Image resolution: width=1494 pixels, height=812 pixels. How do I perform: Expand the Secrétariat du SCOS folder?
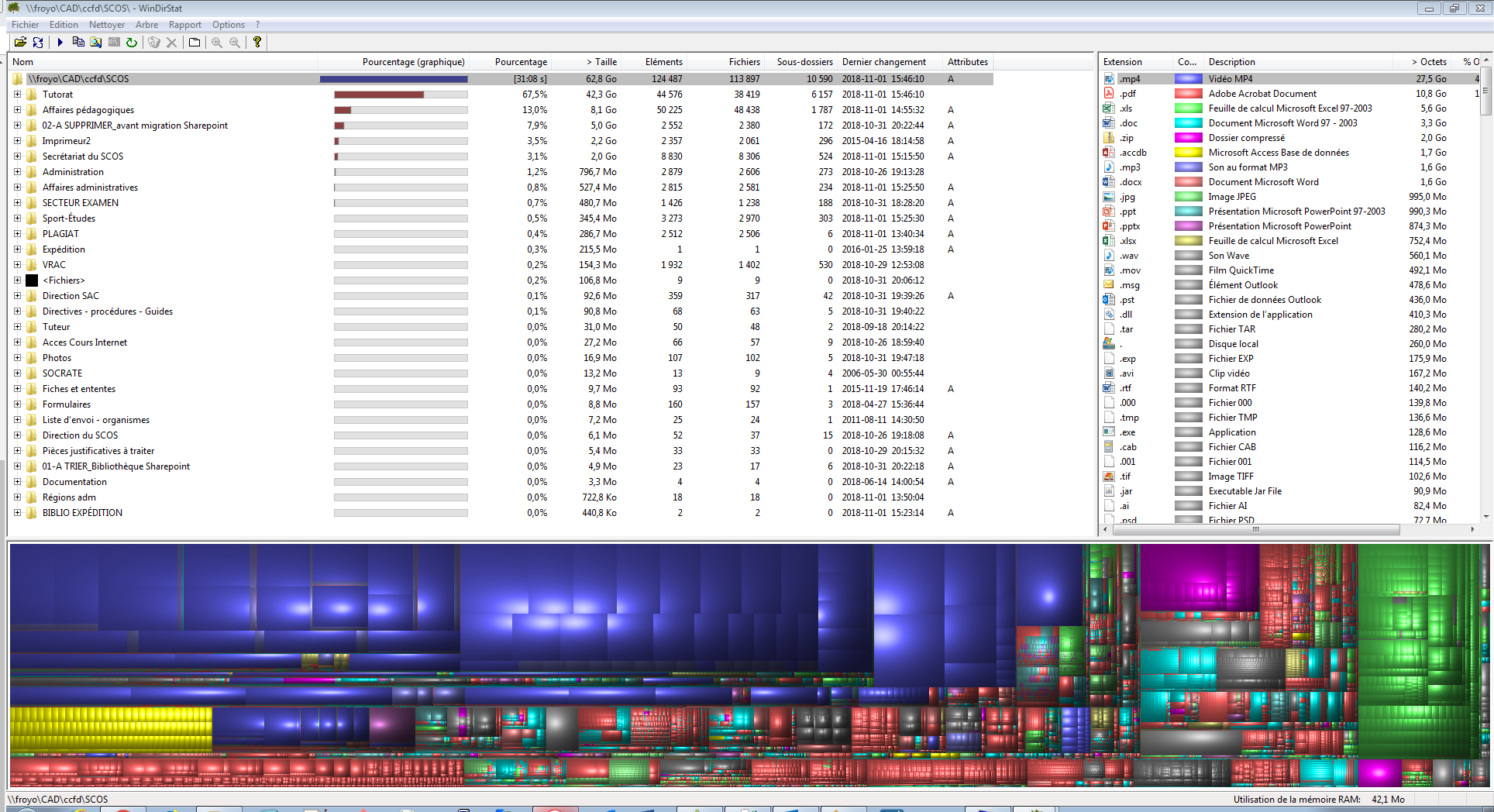coord(17,157)
